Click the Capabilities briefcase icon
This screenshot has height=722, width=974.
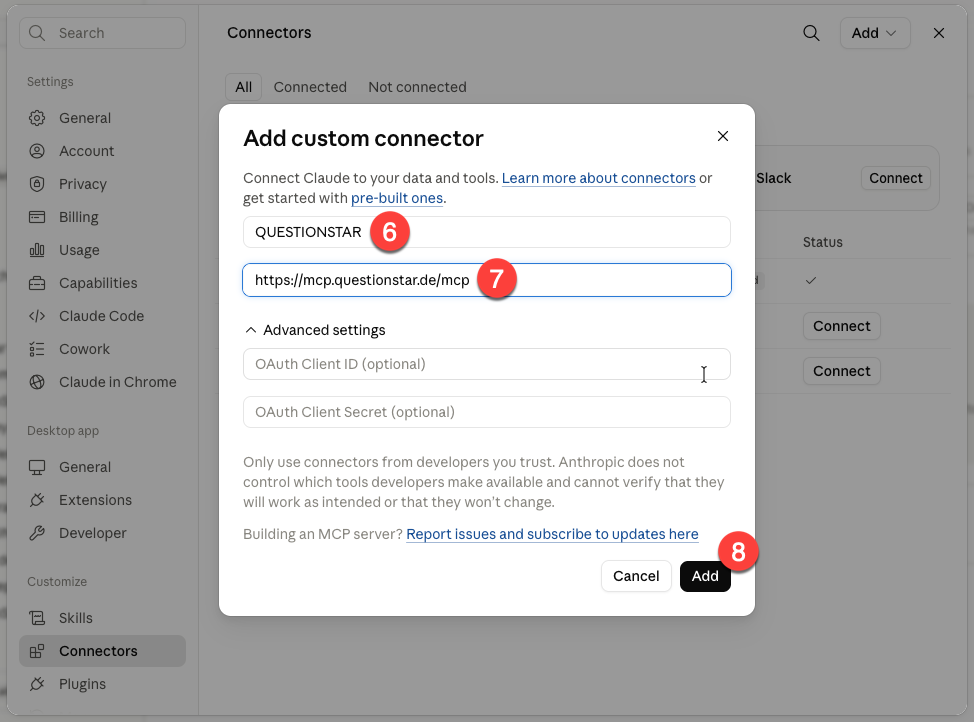[37, 283]
